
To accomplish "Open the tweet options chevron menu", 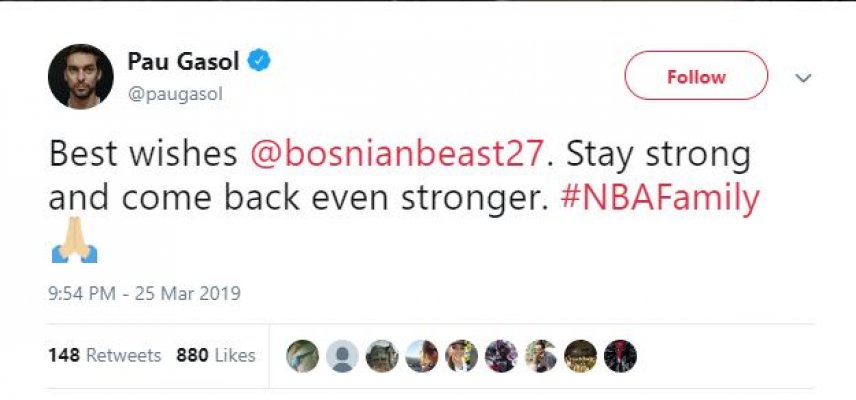I will (803, 77).
